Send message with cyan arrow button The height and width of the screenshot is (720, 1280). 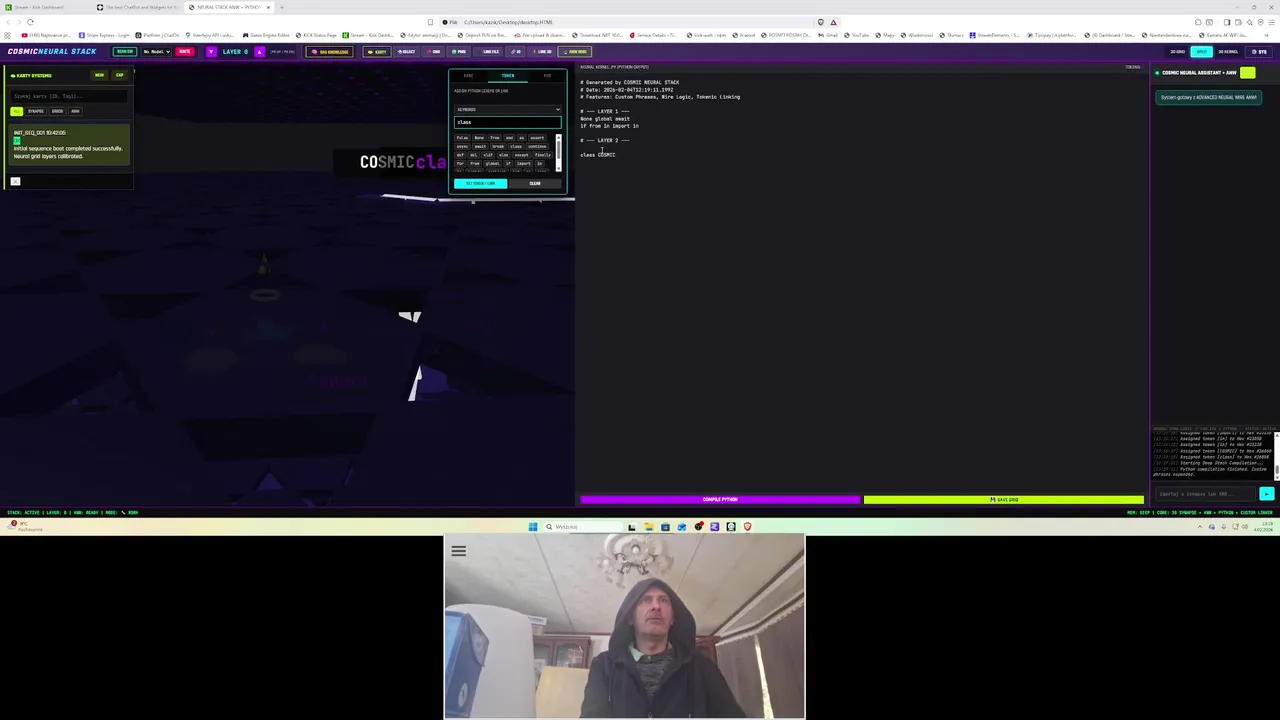point(1267,494)
